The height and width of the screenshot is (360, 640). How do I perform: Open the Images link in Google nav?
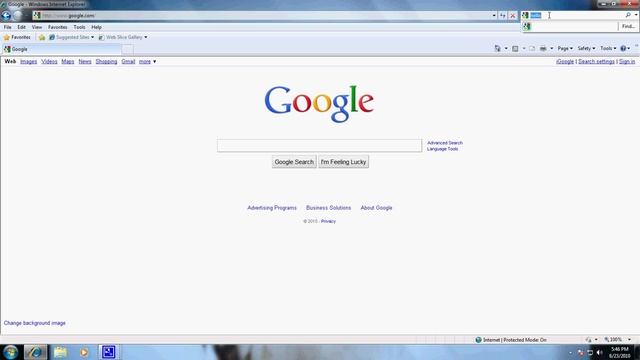pos(29,62)
